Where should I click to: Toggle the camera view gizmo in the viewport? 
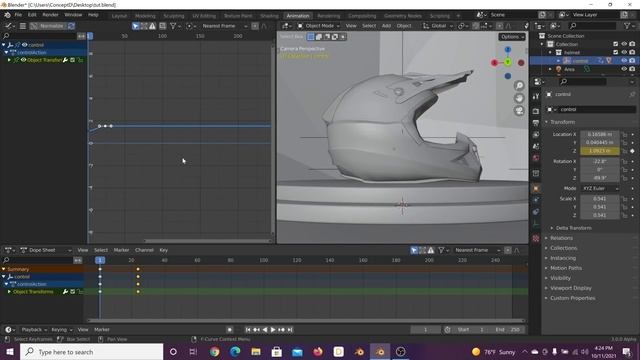(x=519, y=111)
